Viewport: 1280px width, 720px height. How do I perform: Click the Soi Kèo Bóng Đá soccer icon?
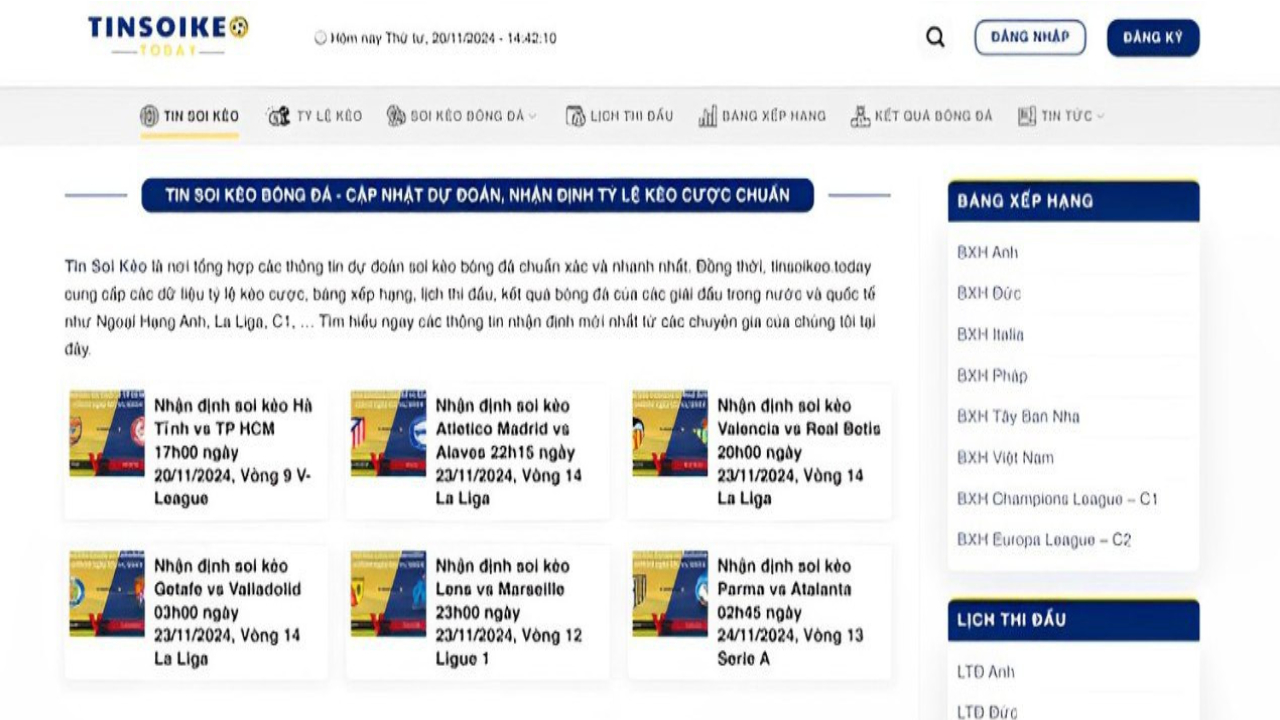[x=396, y=116]
